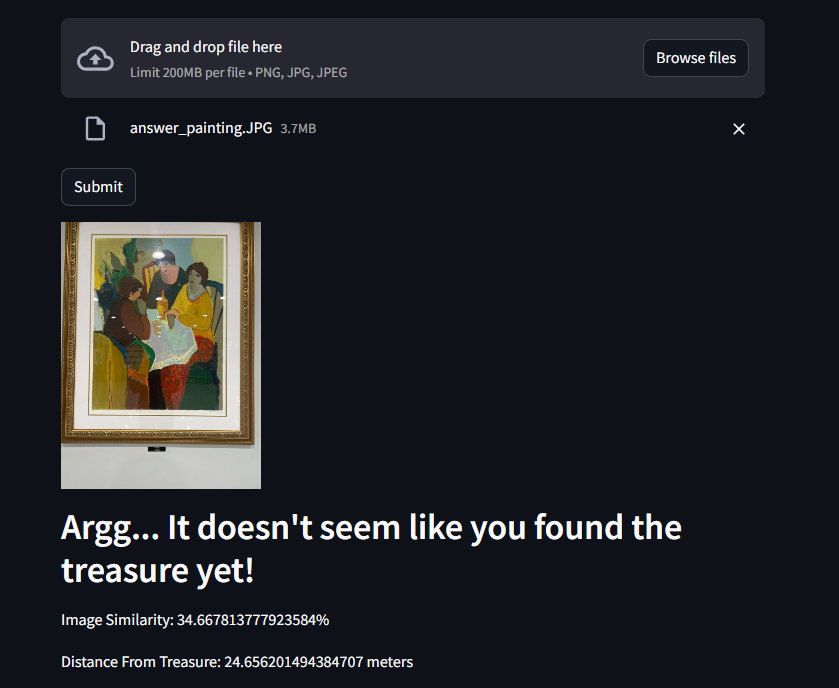Viewport: 839px width, 688px height.
Task: Remove the uploaded answer_painting.JPG file
Action: 738,129
